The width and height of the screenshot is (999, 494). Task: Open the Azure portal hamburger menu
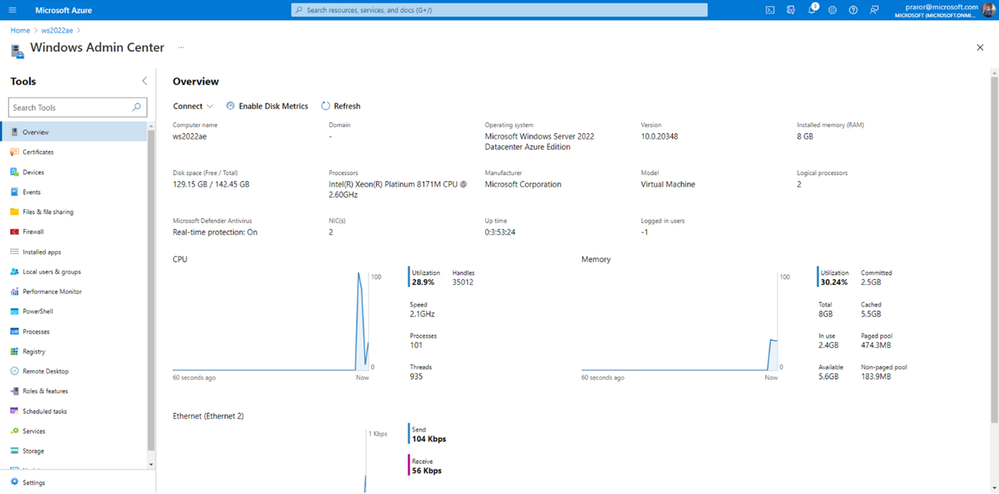click(13, 10)
